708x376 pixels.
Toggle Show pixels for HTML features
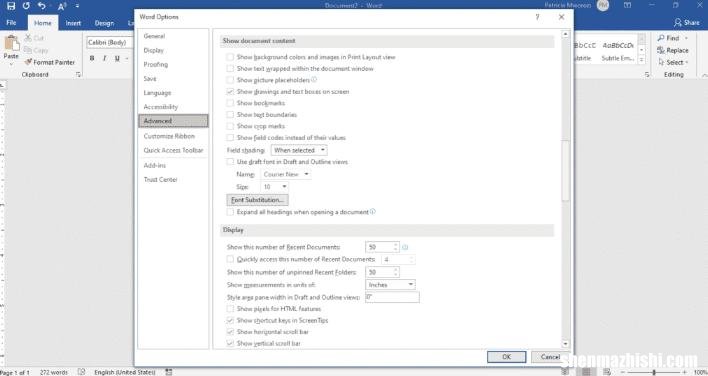pyautogui.click(x=230, y=309)
